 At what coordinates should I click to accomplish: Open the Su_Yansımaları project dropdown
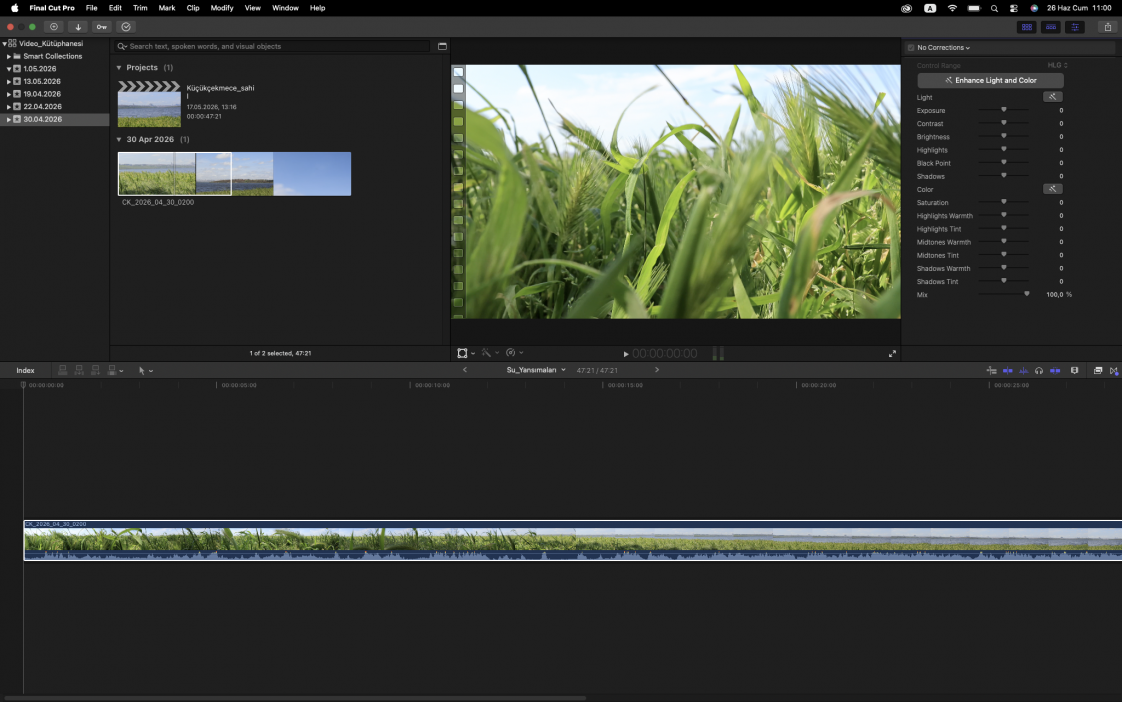click(536, 370)
